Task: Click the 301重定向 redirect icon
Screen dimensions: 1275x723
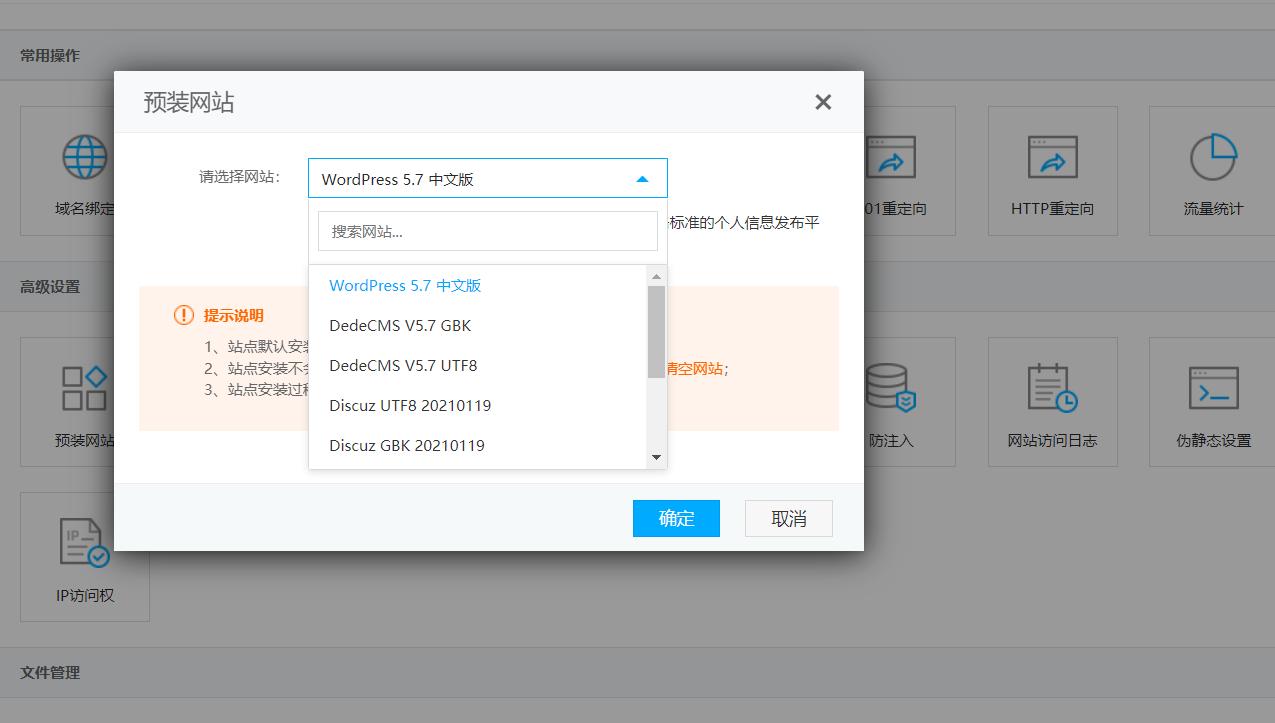Action: click(891, 170)
